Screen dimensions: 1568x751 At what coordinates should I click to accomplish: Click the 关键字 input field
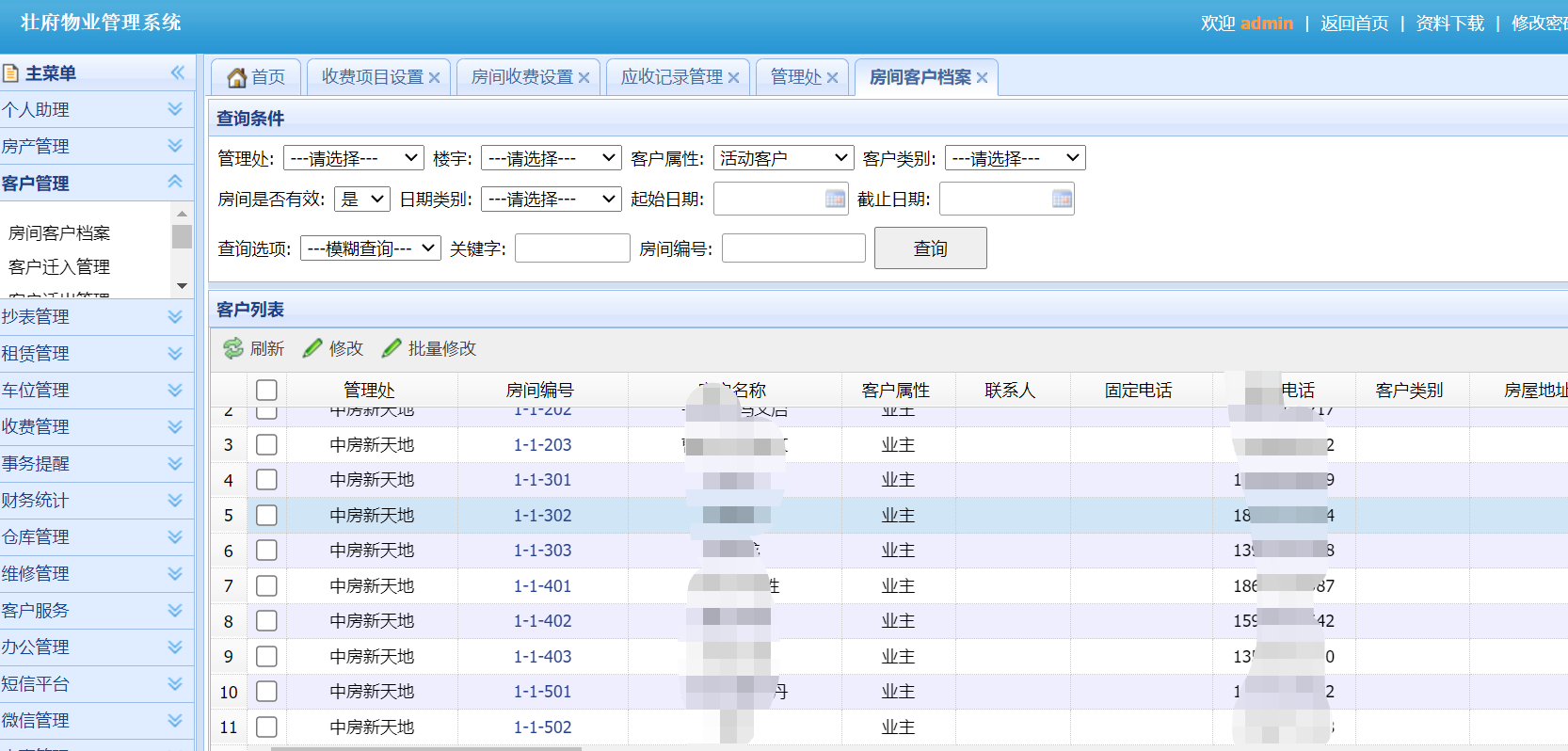[572, 248]
